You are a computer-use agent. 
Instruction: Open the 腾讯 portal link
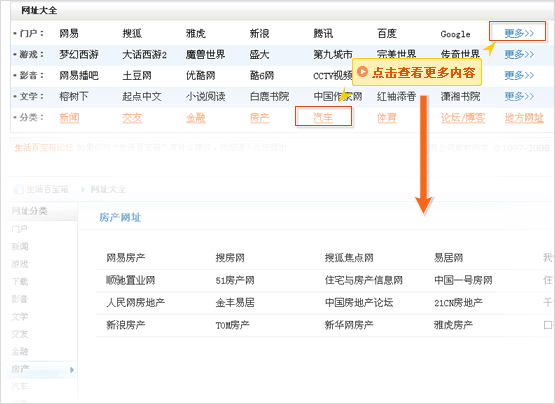pyautogui.click(x=323, y=33)
